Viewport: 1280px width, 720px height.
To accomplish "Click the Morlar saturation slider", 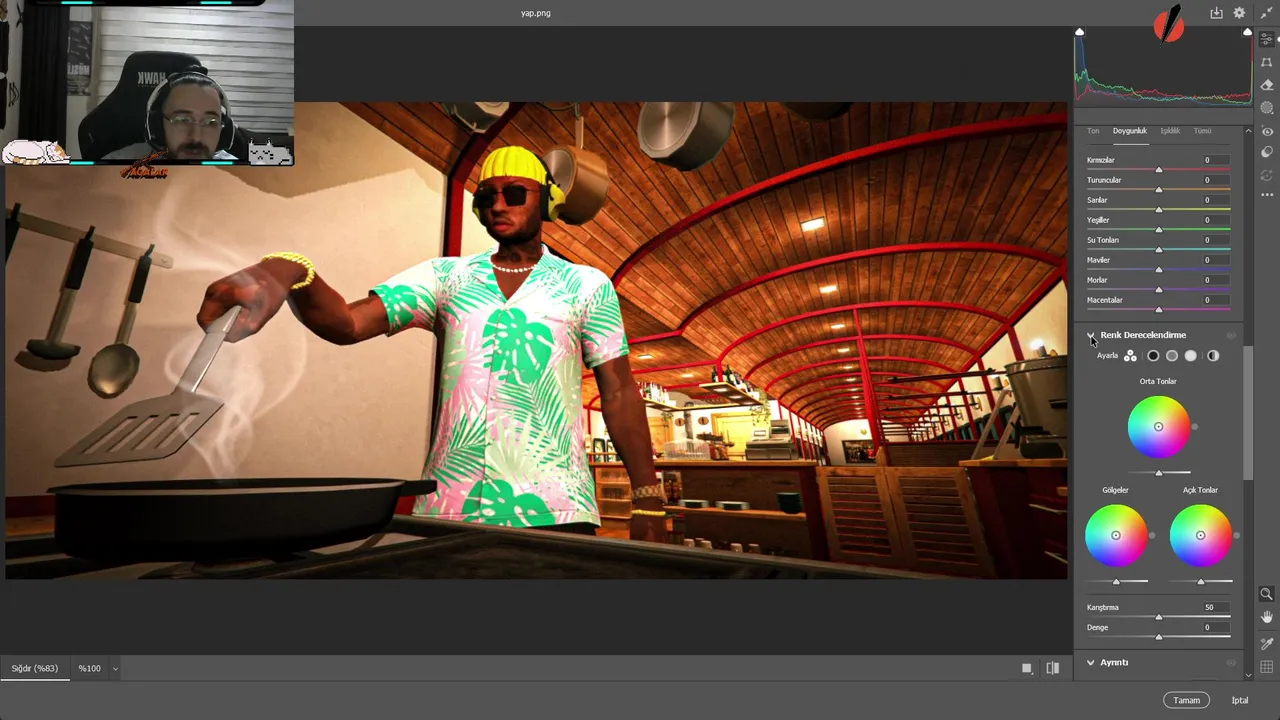I will [x=1158, y=290].
